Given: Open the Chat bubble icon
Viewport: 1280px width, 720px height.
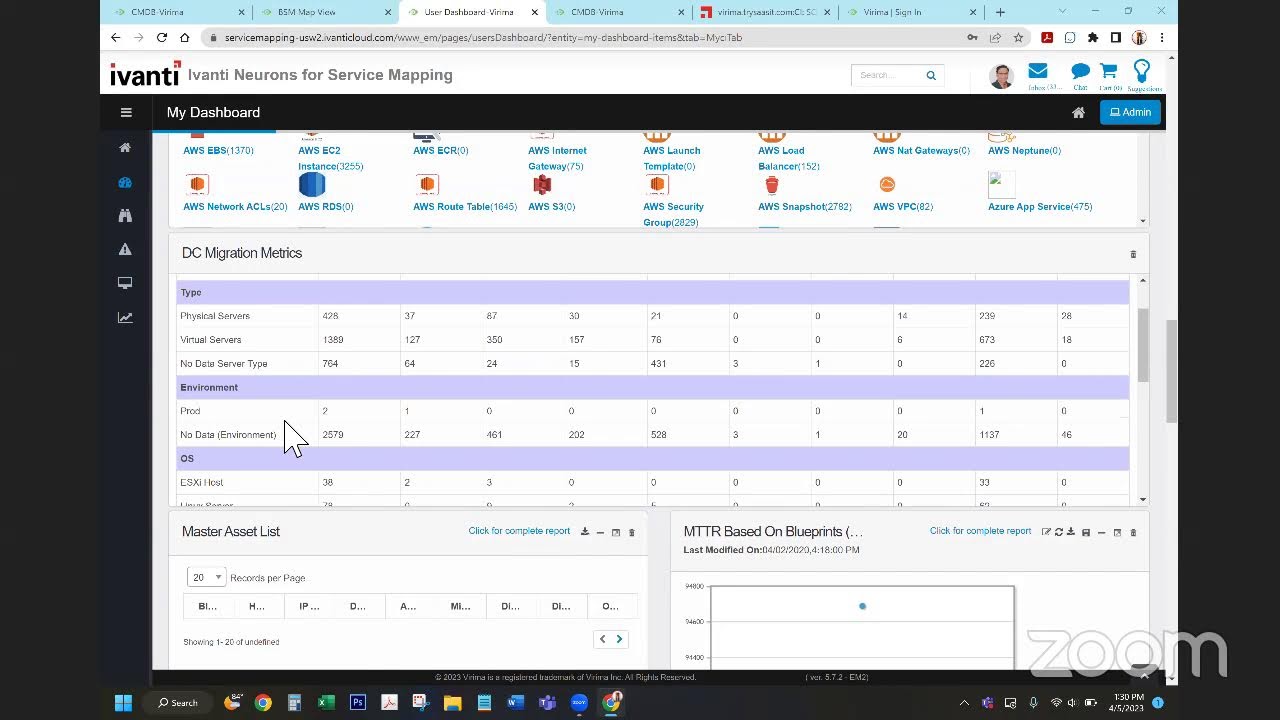Looking at the screenshot, I should pos(1080,71).
